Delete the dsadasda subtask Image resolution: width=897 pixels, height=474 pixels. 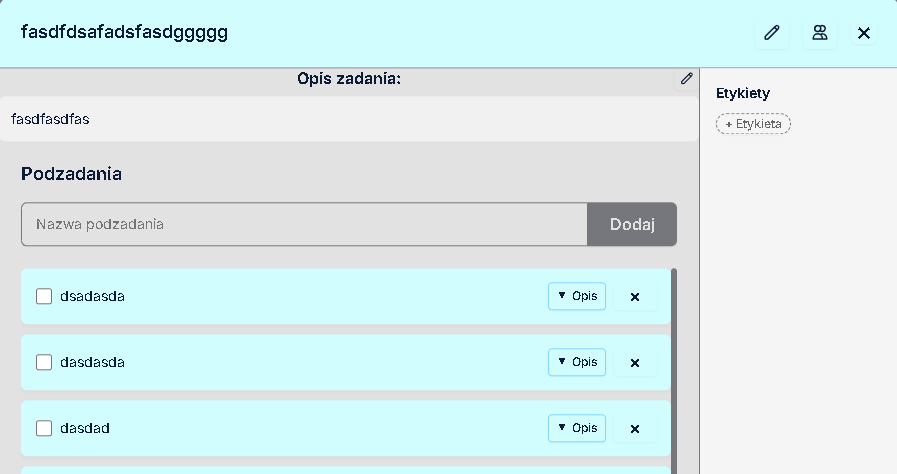634,297
